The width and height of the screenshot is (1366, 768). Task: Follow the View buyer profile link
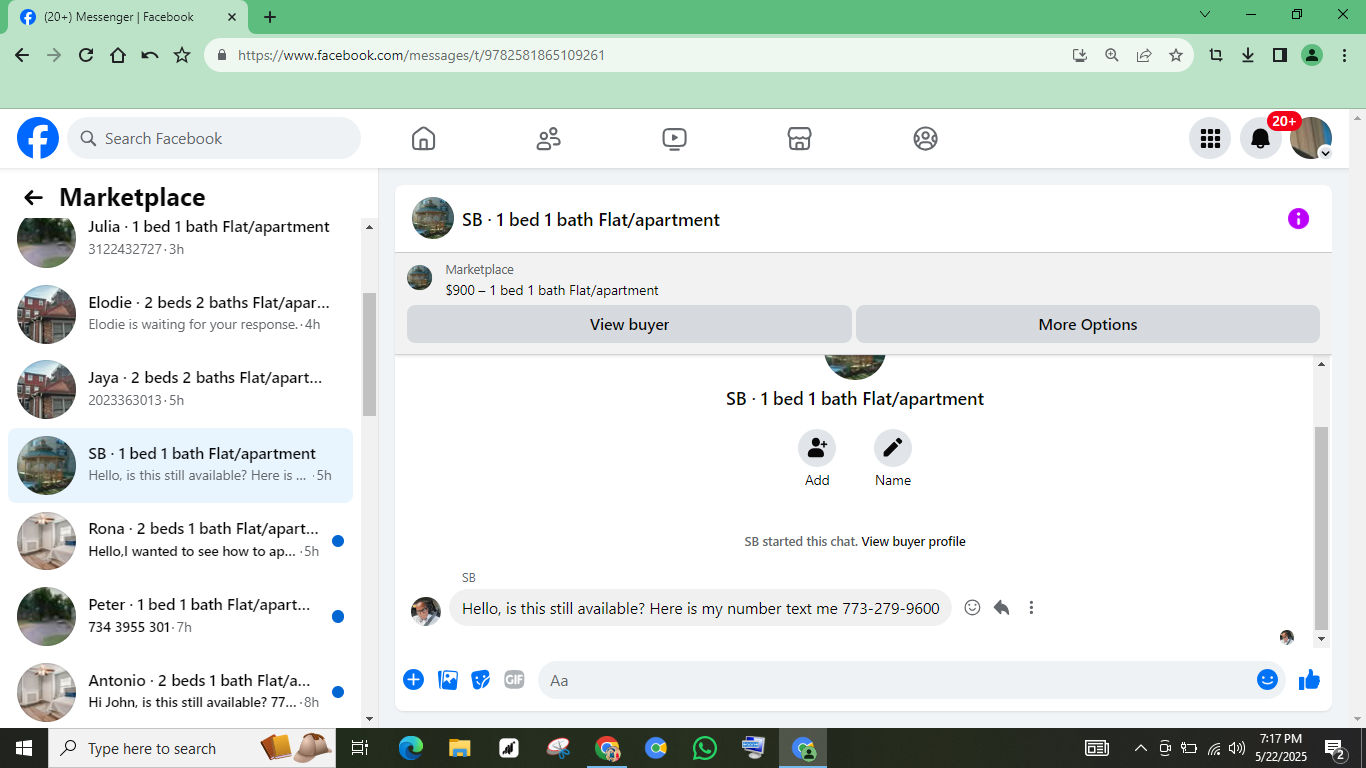pos(913,542)
